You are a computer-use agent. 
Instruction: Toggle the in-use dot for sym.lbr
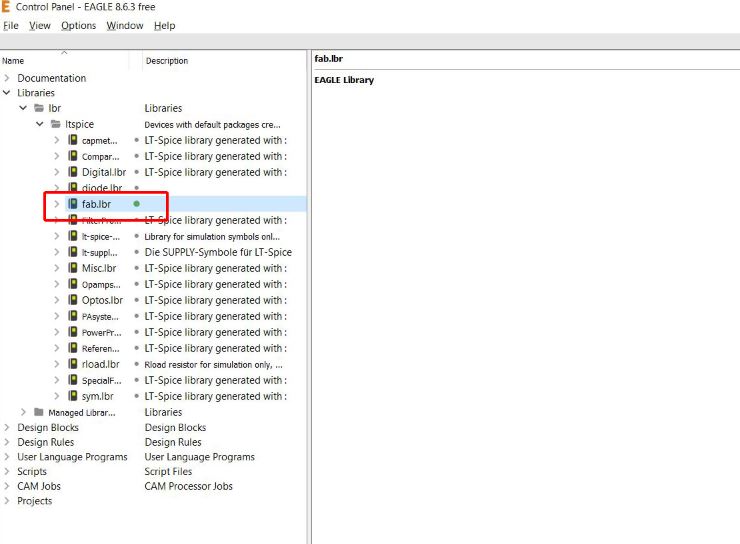tap(136, 396)
